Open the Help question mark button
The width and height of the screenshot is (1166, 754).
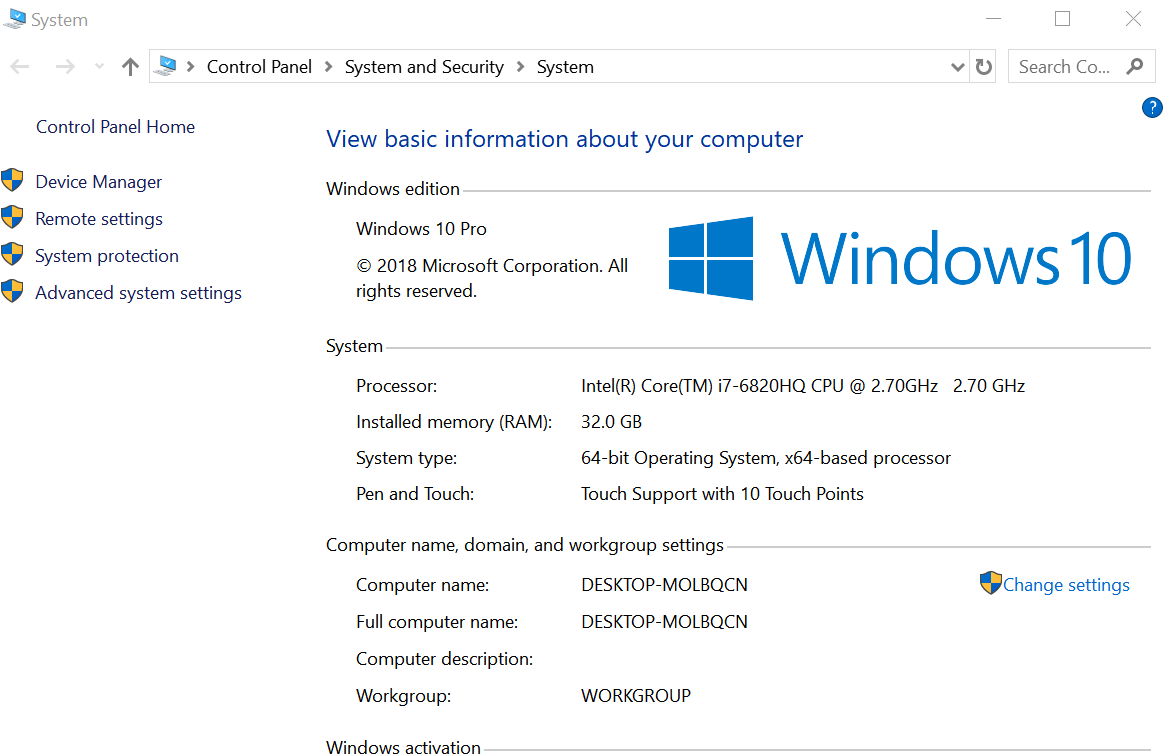click(1152, 108)
